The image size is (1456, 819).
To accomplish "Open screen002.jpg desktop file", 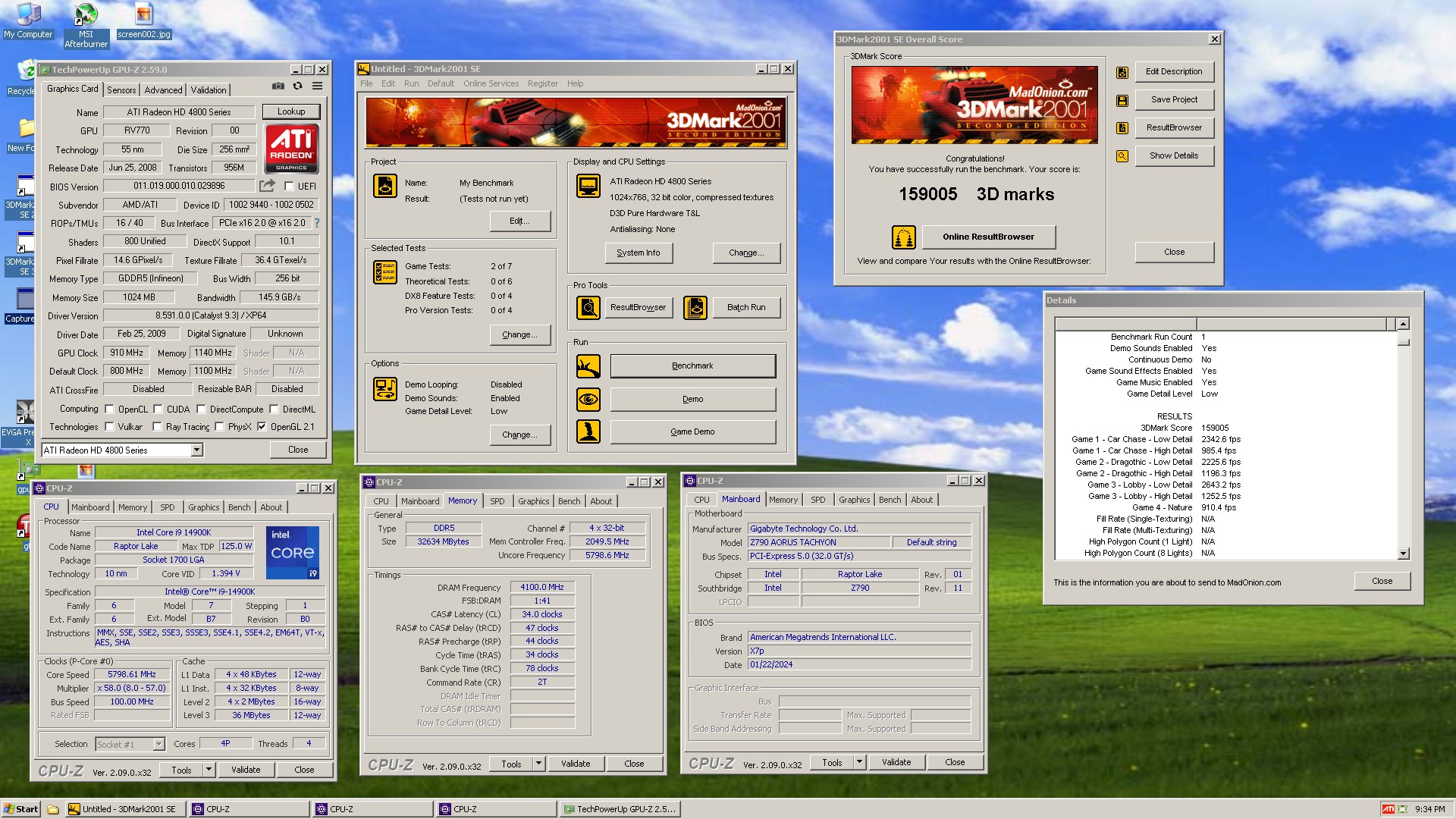I will pos(144,20).
